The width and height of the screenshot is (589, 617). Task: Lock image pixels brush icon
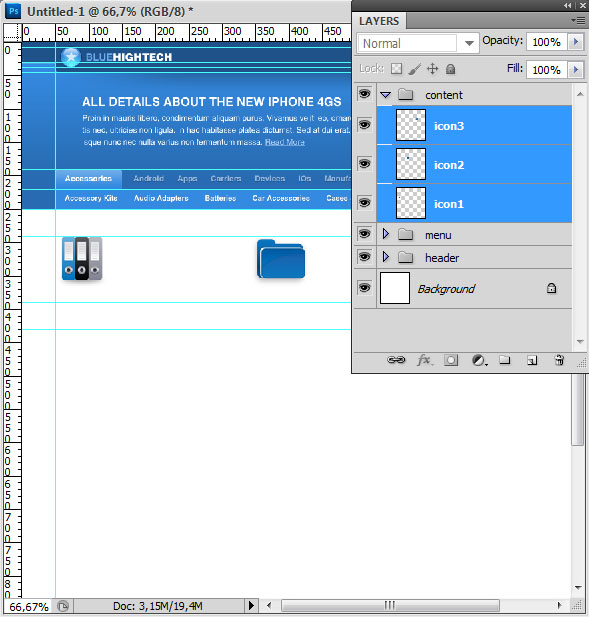point(414,69)
